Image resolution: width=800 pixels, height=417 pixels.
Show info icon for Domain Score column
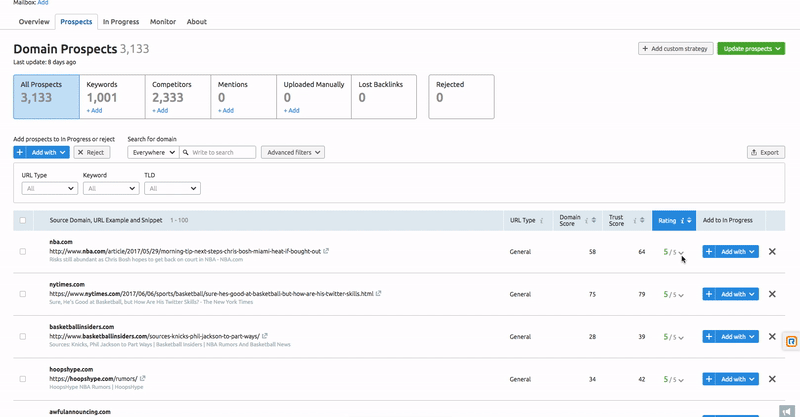point(586,220)
